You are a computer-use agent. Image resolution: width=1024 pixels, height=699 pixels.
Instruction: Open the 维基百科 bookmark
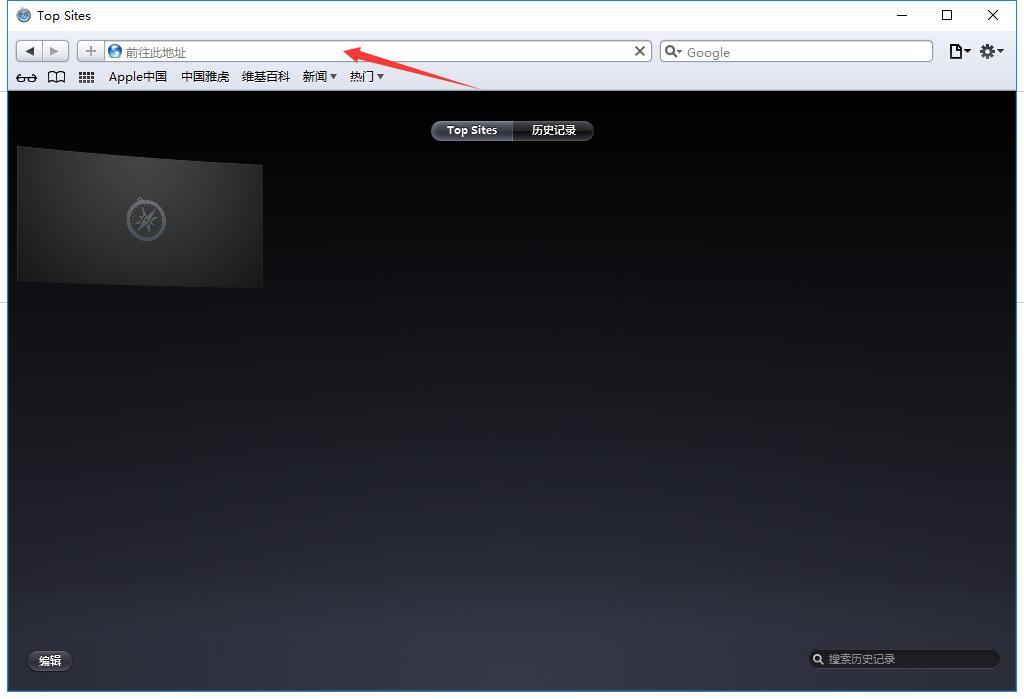click(x=266, y=76)
